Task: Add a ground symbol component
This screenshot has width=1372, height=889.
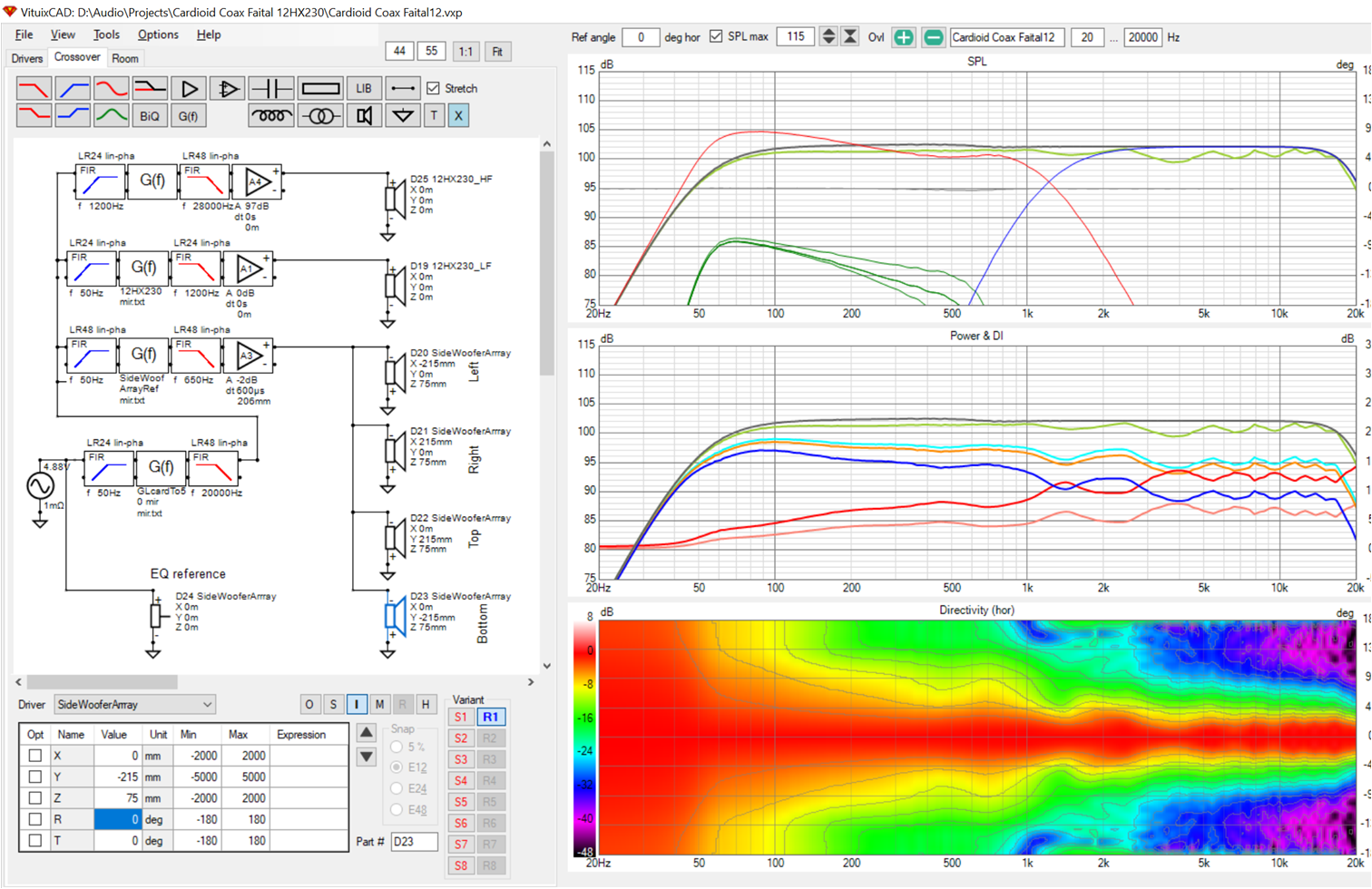Action: pos(403,116)
